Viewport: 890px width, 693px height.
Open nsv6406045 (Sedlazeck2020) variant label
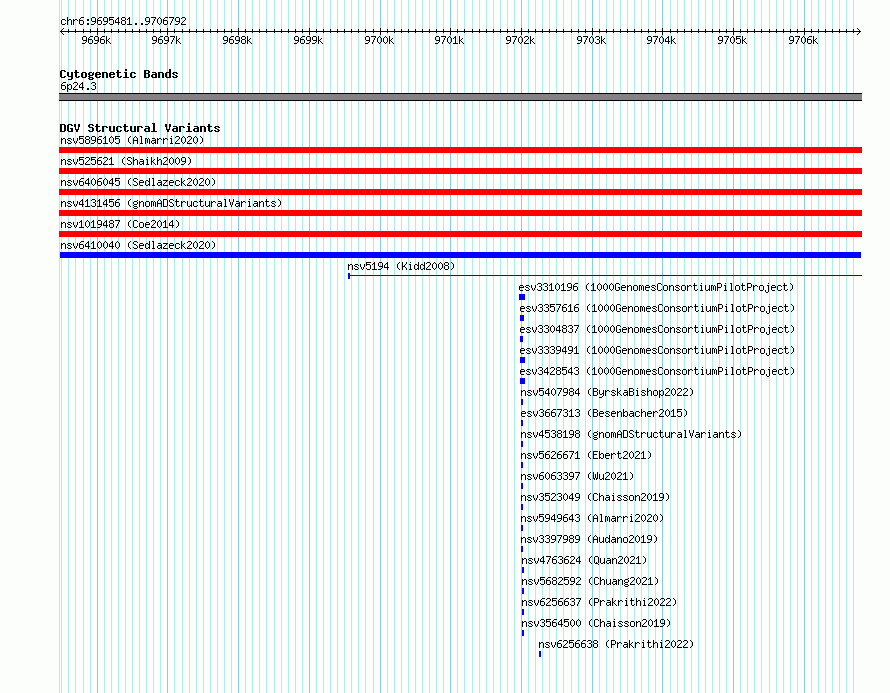pos(138,182)
